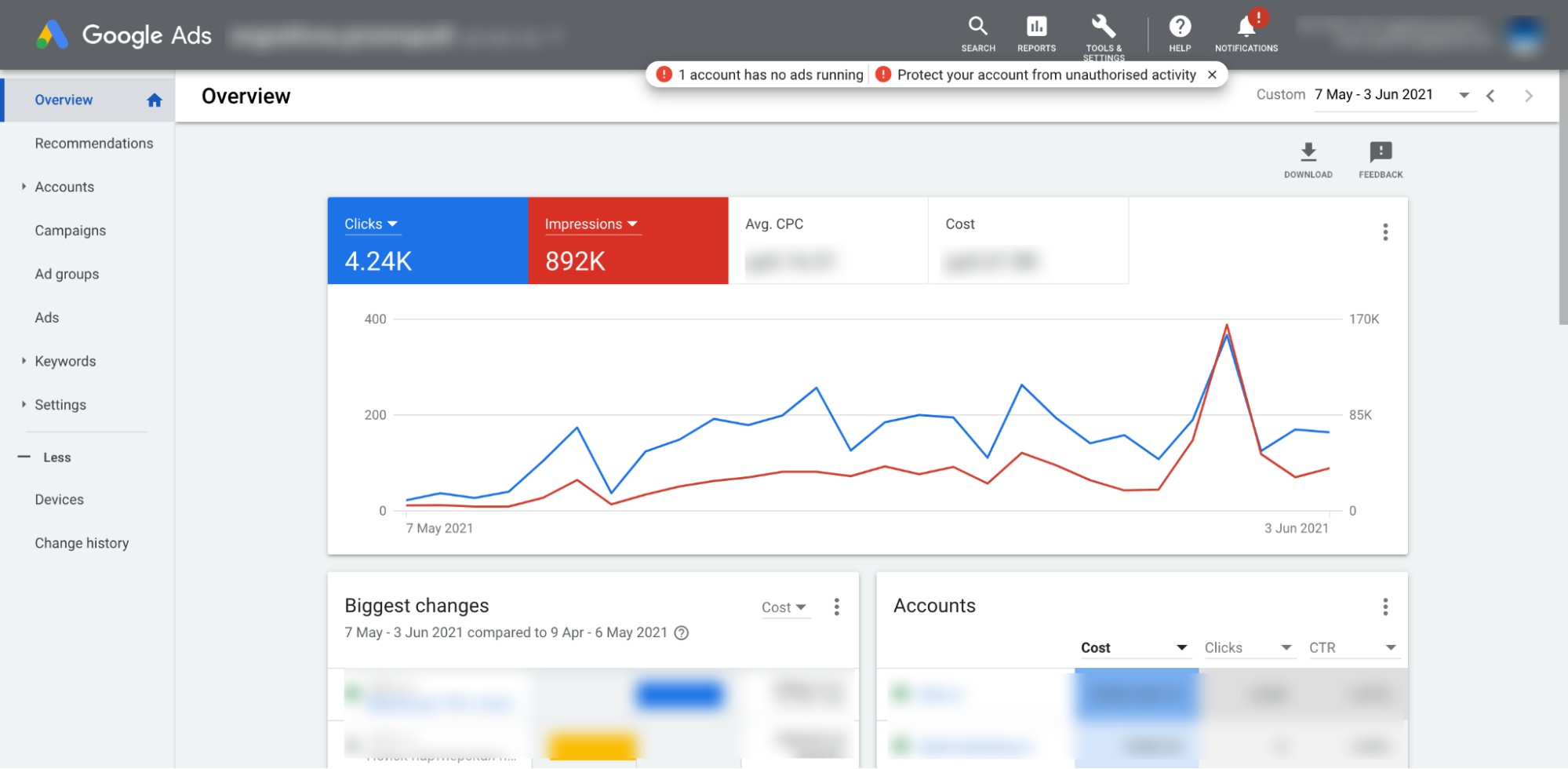Open Cost dropdown in Biggest changes
Image resolution: width=1568 pixels, height=769 pixels.
[x=784, y=607]
